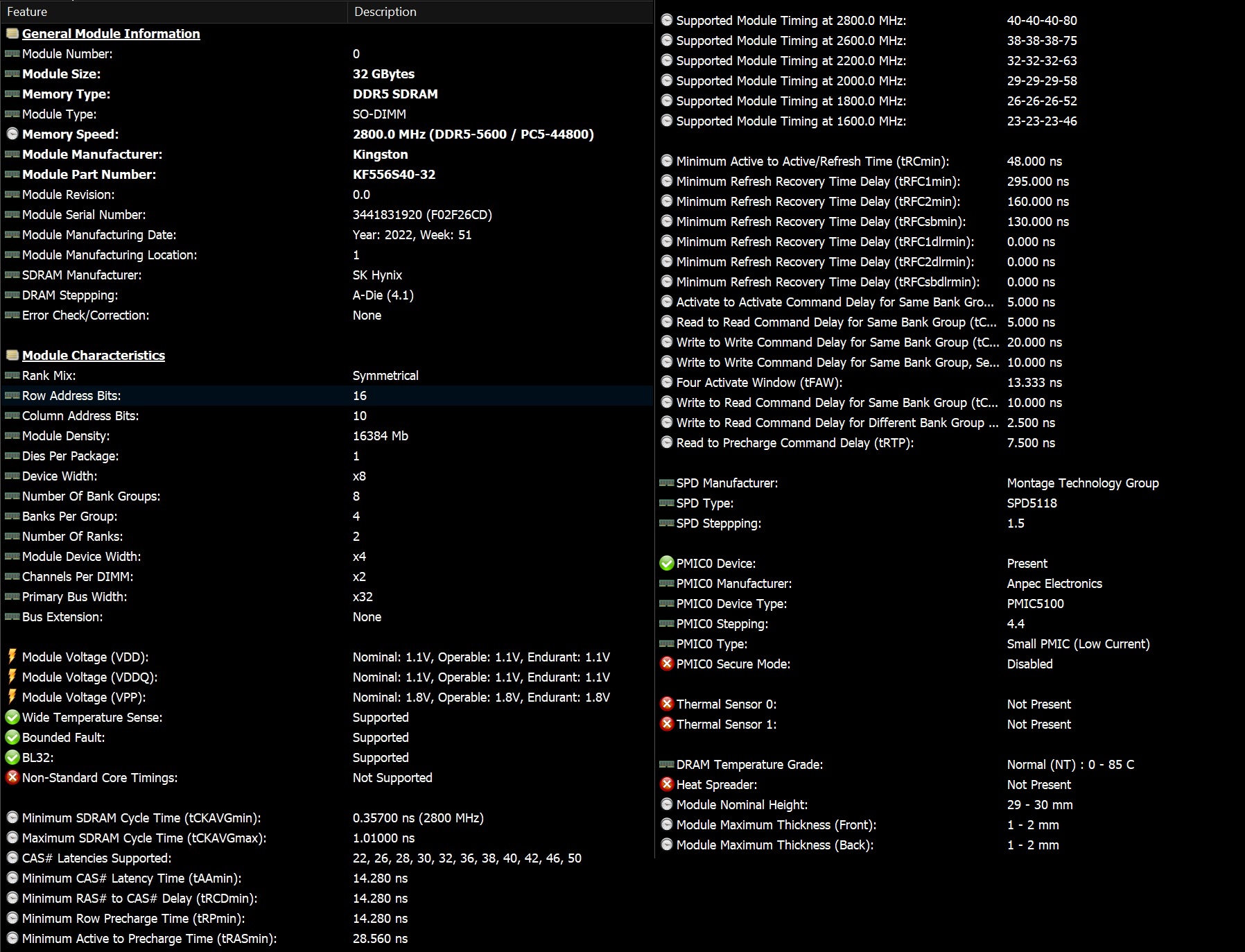The width and height of the screenshot is (1245, 952).
Task: Click red X icon beside Thermal Sensor 0
Action: (666, 704)
